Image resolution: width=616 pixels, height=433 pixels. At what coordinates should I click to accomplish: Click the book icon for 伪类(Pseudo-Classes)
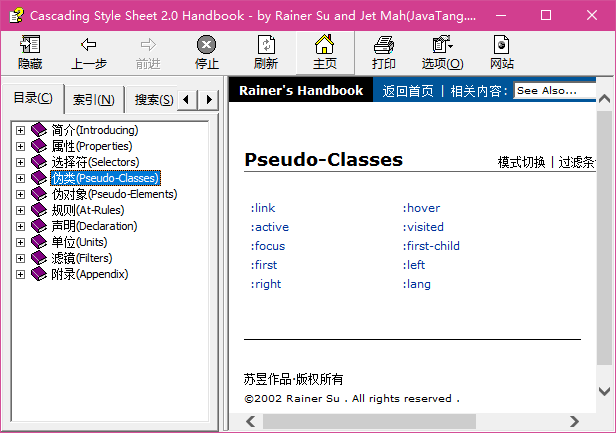point(39,178)
